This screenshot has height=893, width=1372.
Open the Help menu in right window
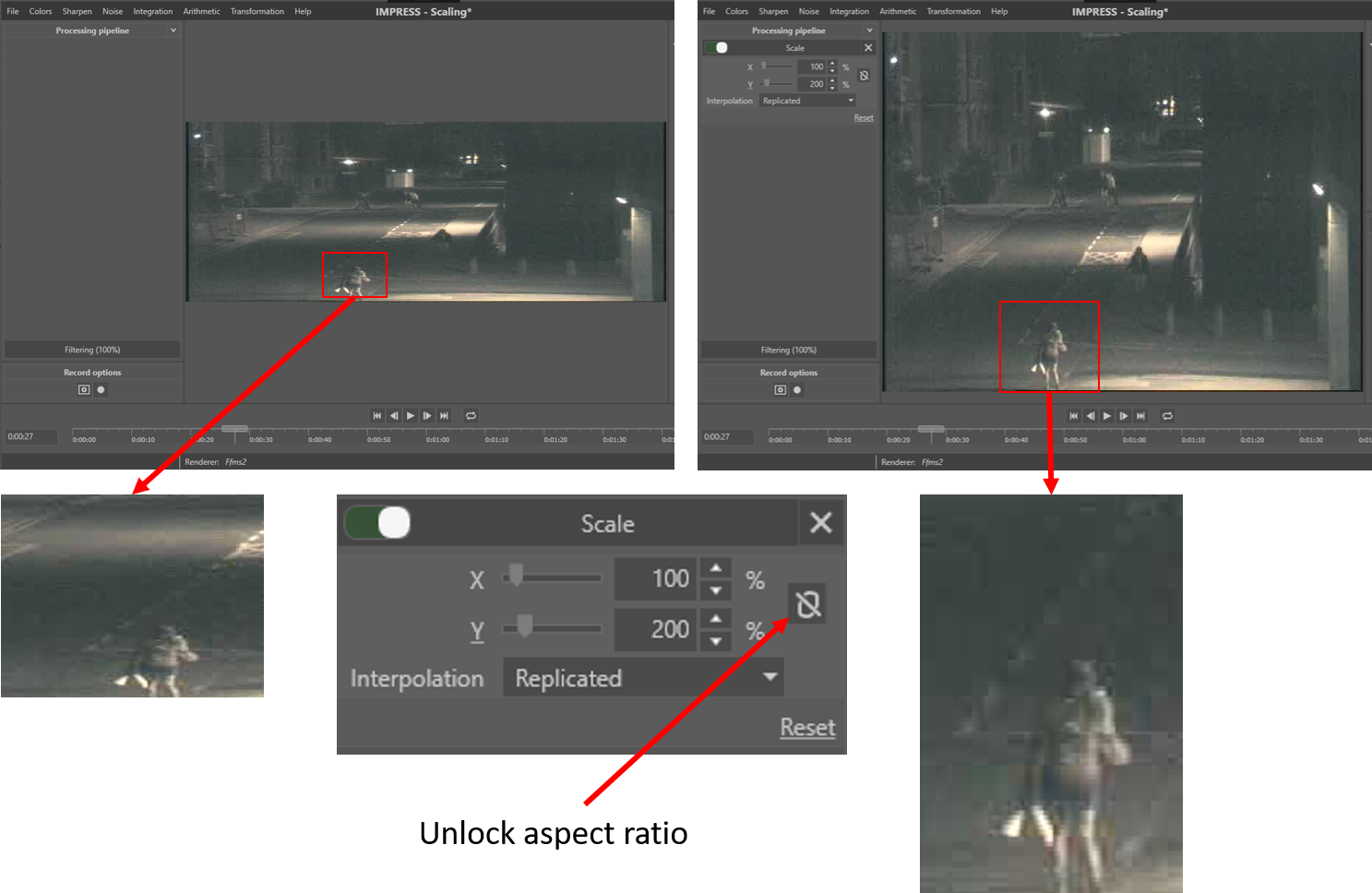tap(999, 12)
